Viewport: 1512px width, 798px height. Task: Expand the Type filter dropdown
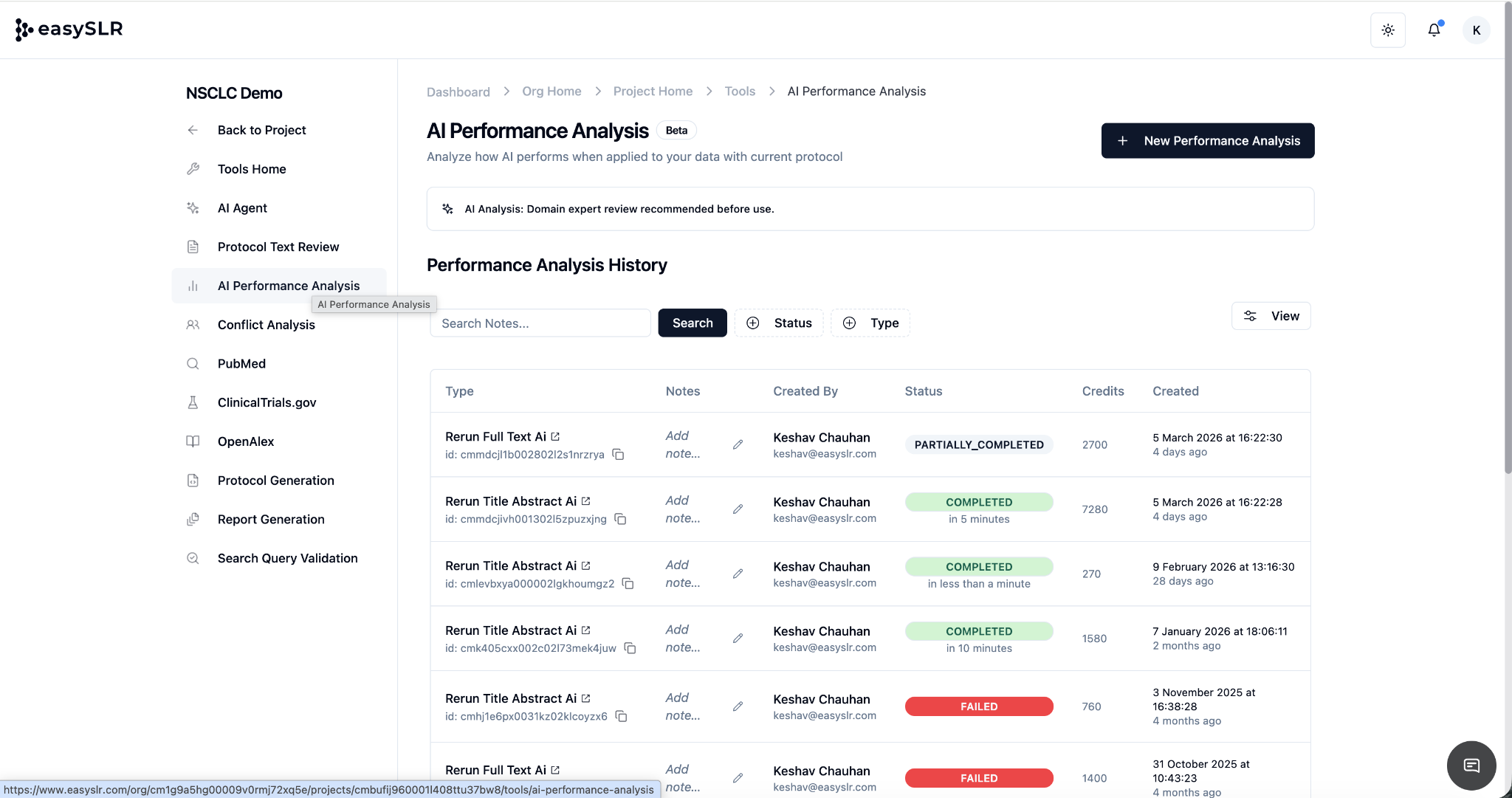pyautogui.click(x=870, y=323)
